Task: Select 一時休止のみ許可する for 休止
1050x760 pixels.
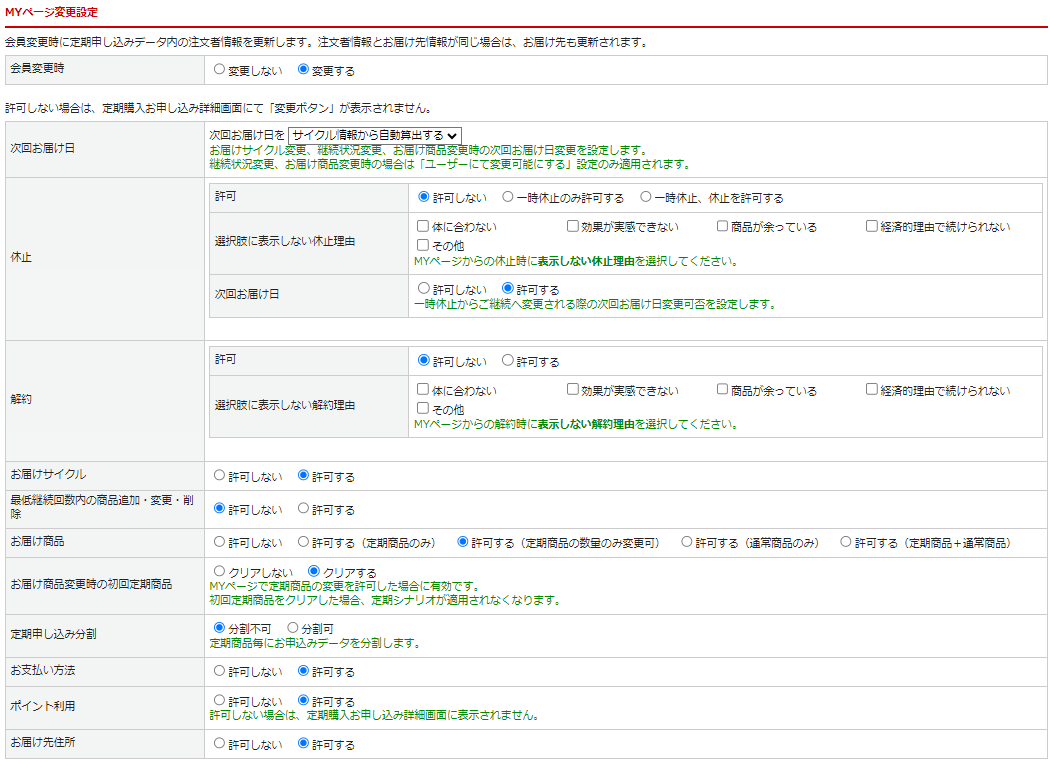Action: point(508,197)
